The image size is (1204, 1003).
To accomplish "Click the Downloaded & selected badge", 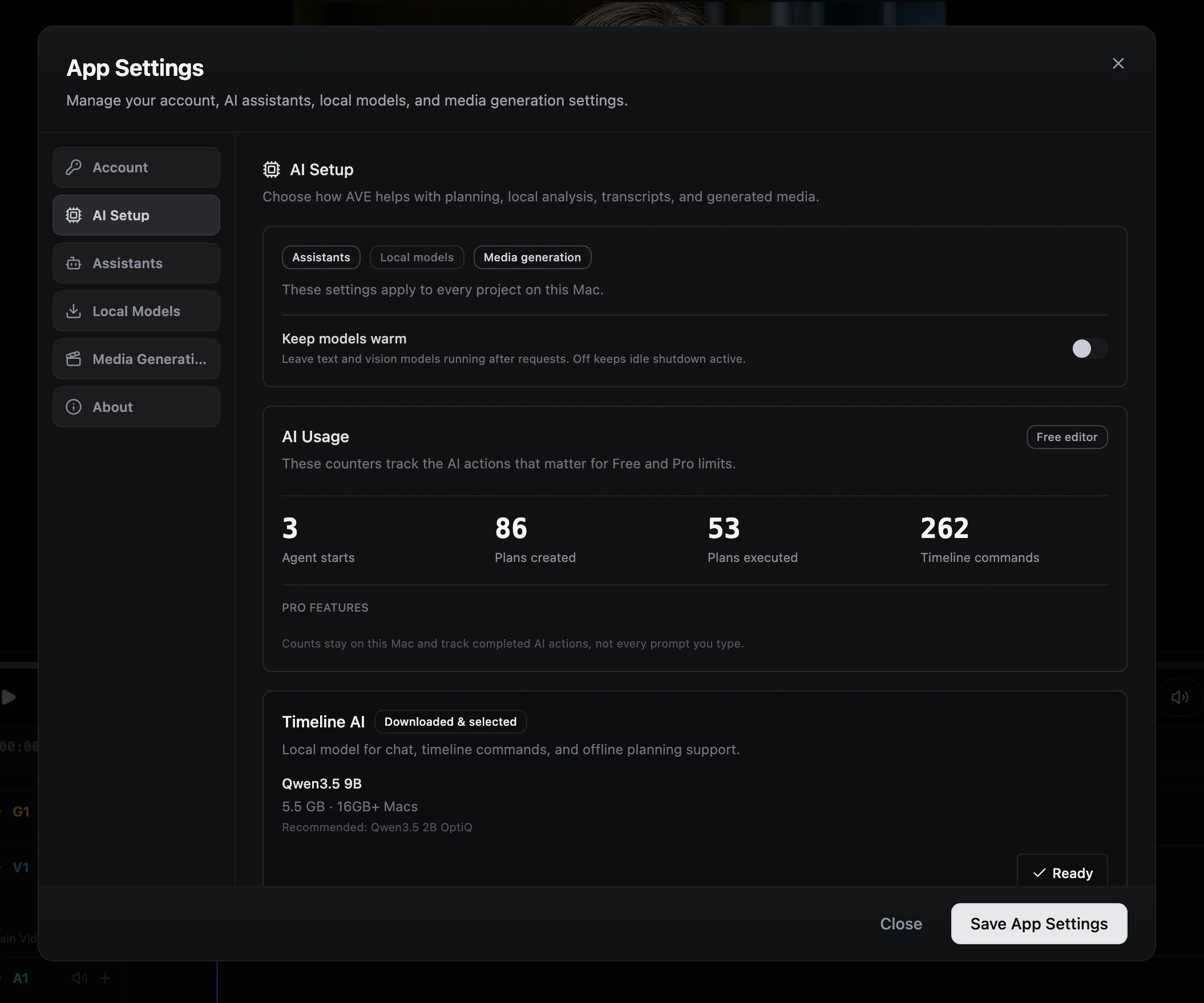I will pyautogui.click(x=450, y=722).
